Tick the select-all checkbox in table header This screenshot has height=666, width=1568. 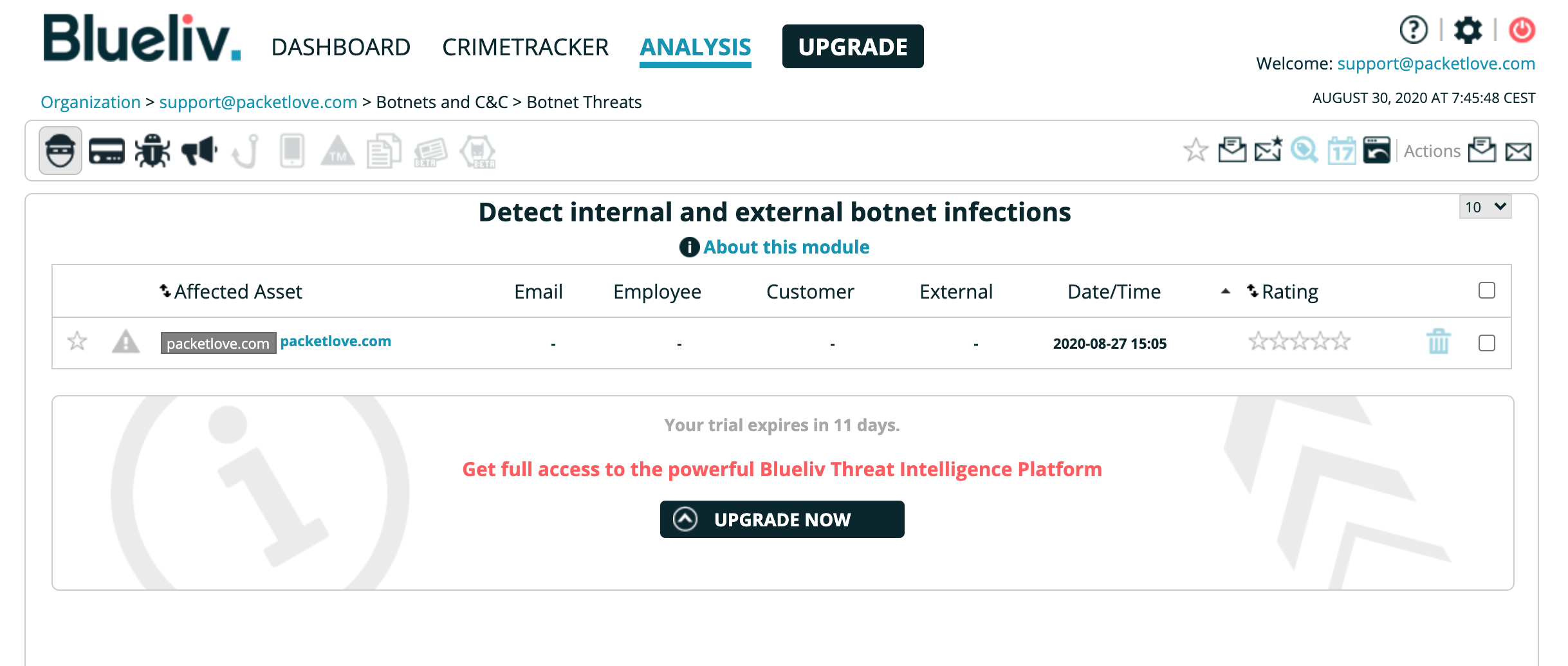click(x=1486, y=291)
